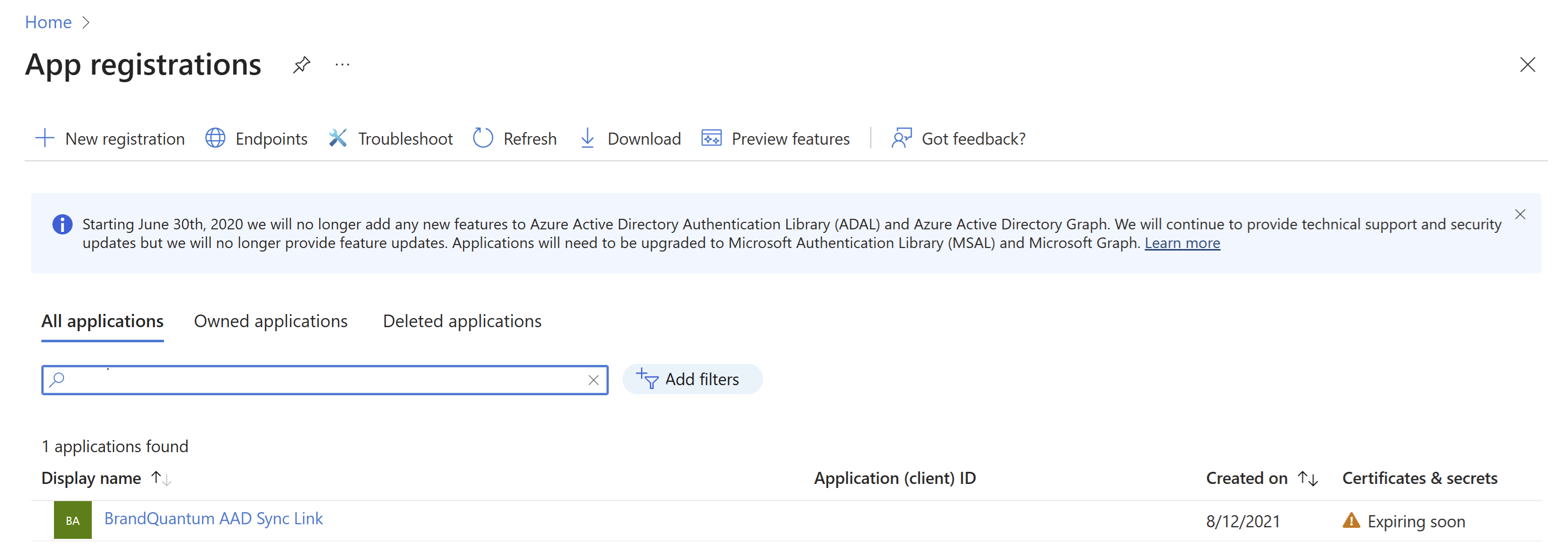Click the info icon in the banner
The height and width of the screenshot is (553, 1568).
click(x=62, y=224)
